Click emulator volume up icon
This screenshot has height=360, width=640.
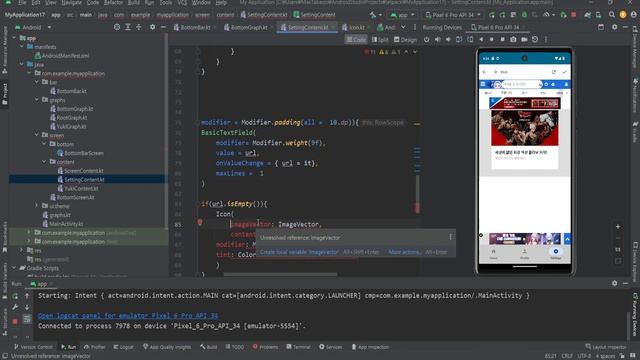(x=438, y=40)
